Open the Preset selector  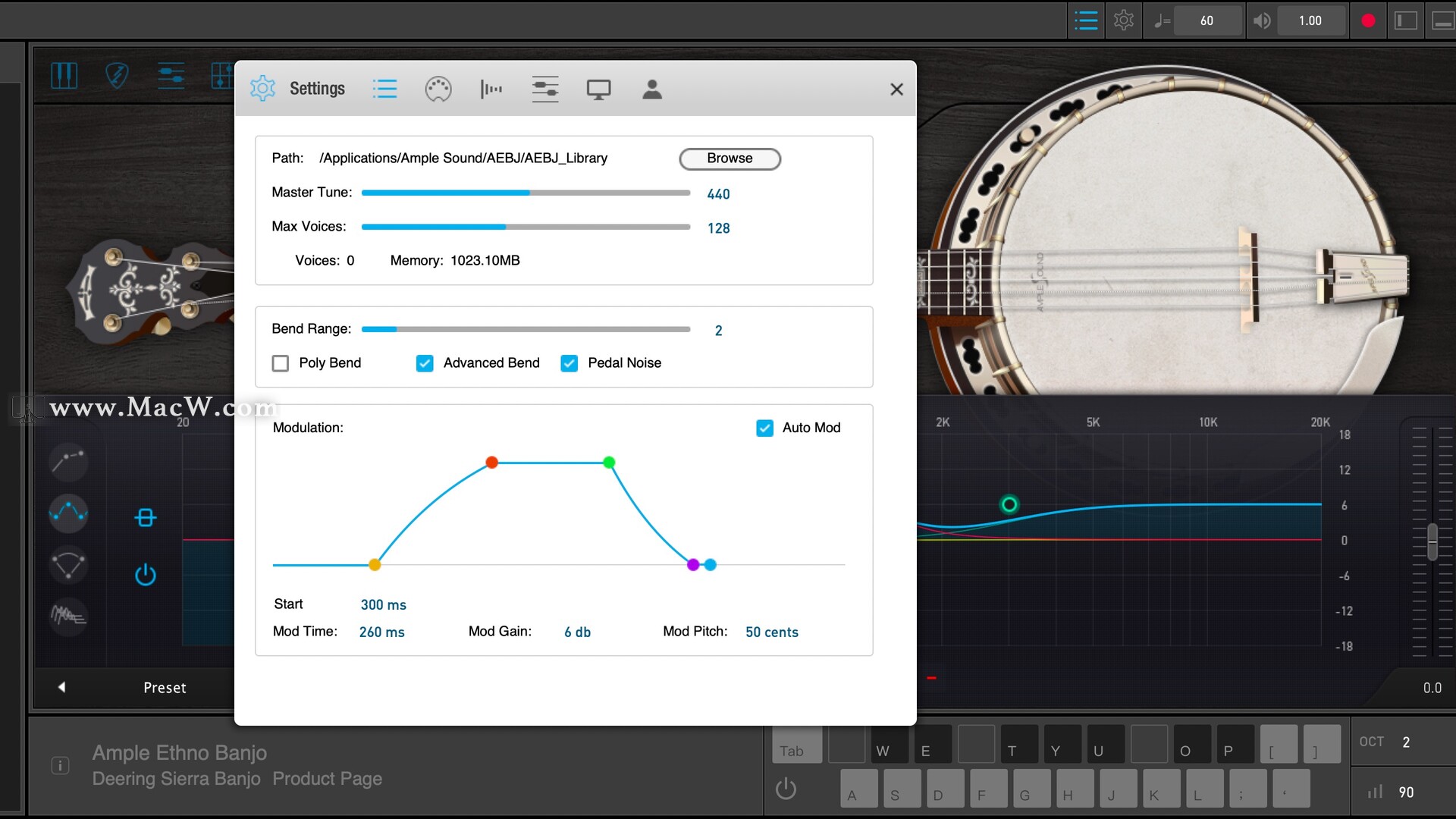coord(165,688)
